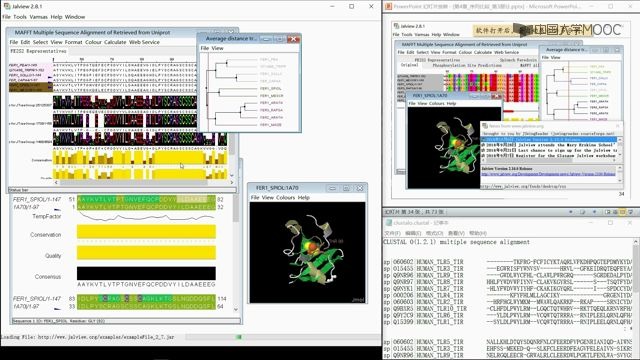Image resolution: width=640 pixels, height=360 pixels.
Task: Click the vertical scrollbar in lower alignment panel
Action: tap(236, 252)
